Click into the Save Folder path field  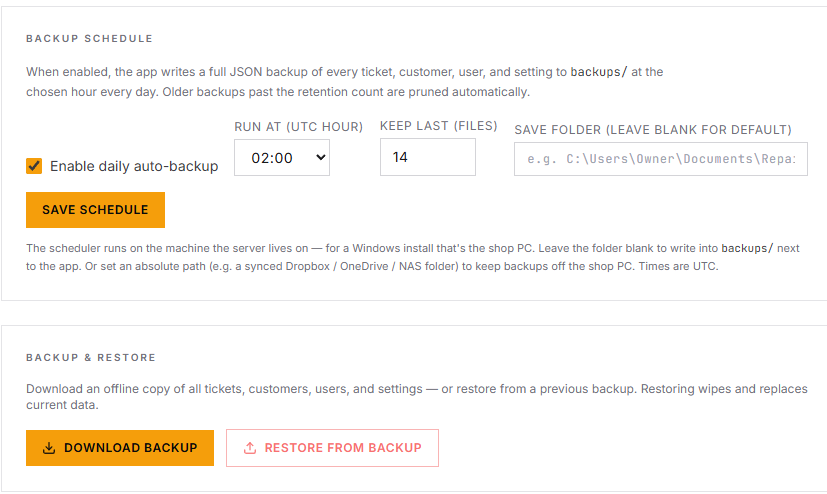coord(660,159)
